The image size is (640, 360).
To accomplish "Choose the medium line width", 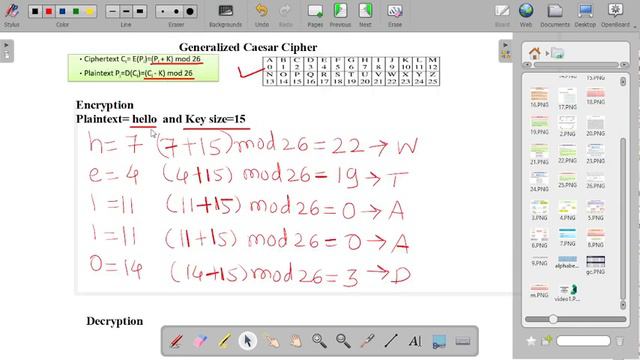I will [x=126, y=11].
